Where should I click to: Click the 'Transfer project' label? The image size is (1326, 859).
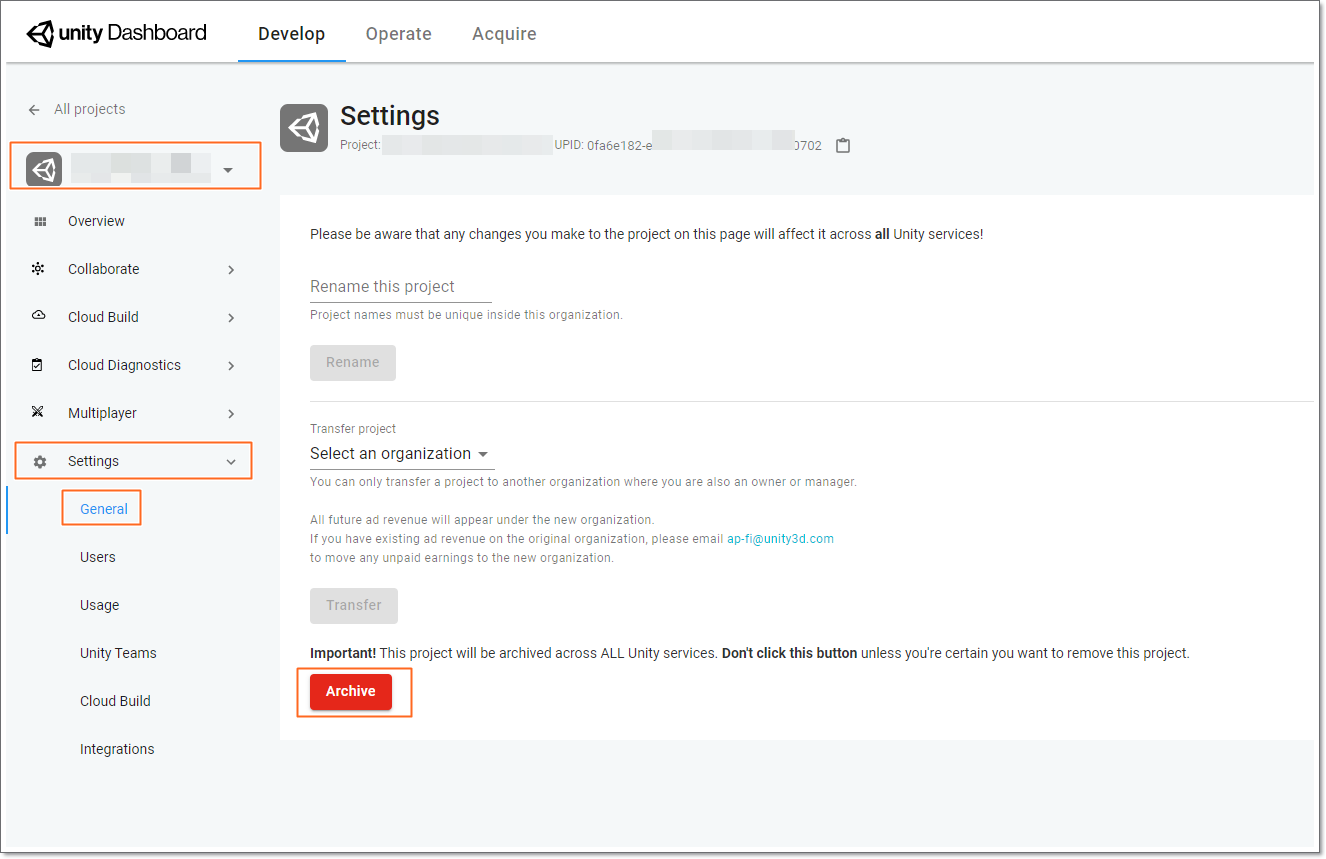point(353,429)
